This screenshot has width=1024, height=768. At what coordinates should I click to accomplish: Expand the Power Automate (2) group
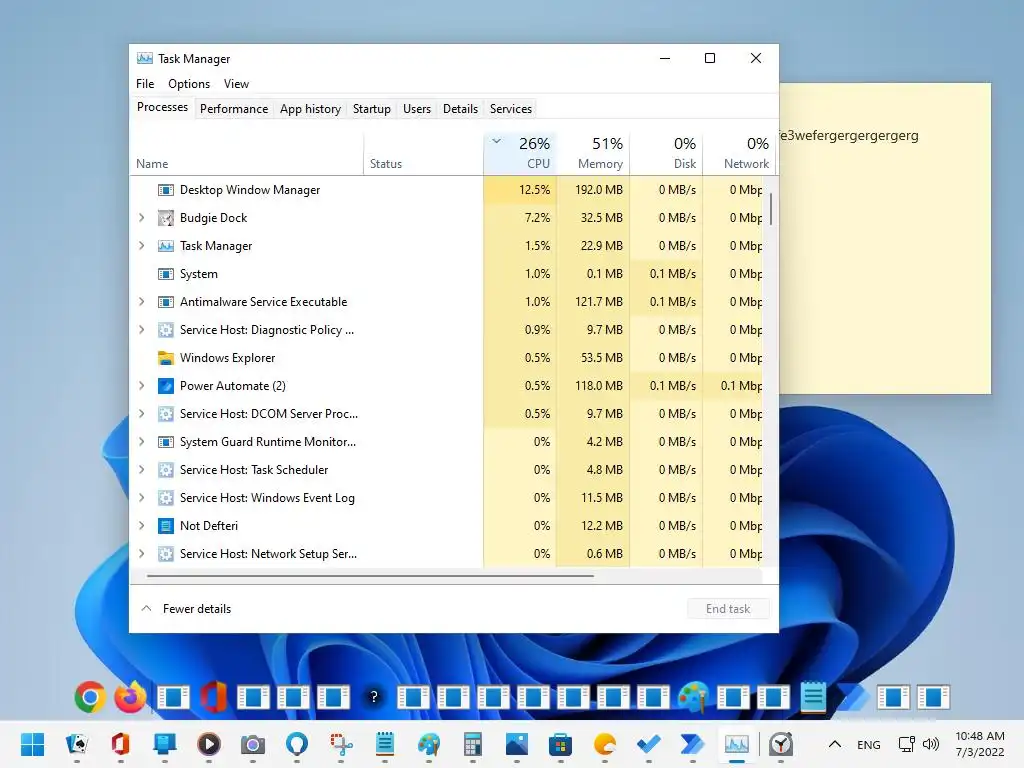click(142, 386)
